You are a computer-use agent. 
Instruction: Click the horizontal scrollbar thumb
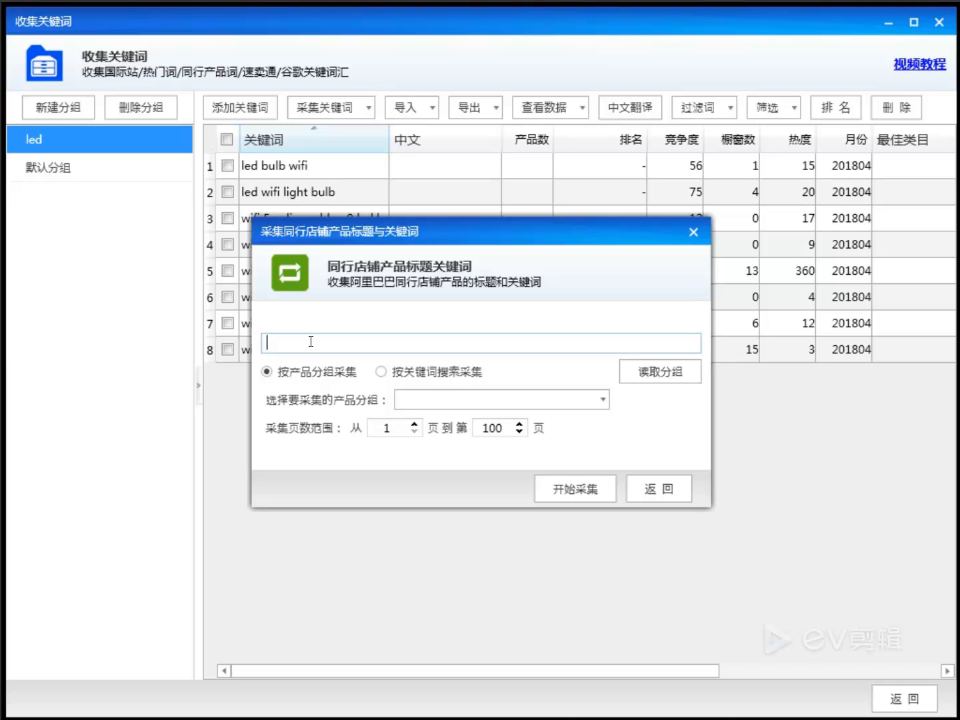(x=475, y=671)
